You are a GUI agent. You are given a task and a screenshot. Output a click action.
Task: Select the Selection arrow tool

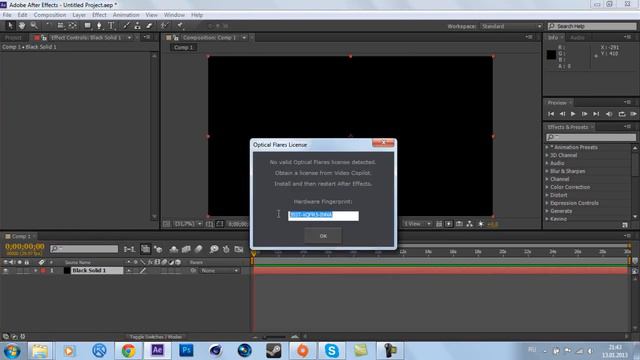point(10,26)
